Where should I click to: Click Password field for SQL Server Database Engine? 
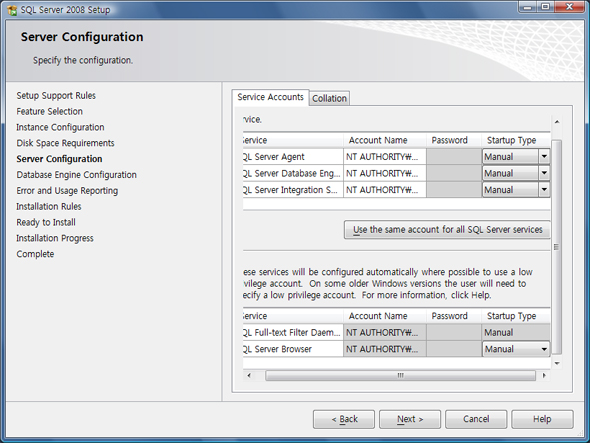click(454, 173)
